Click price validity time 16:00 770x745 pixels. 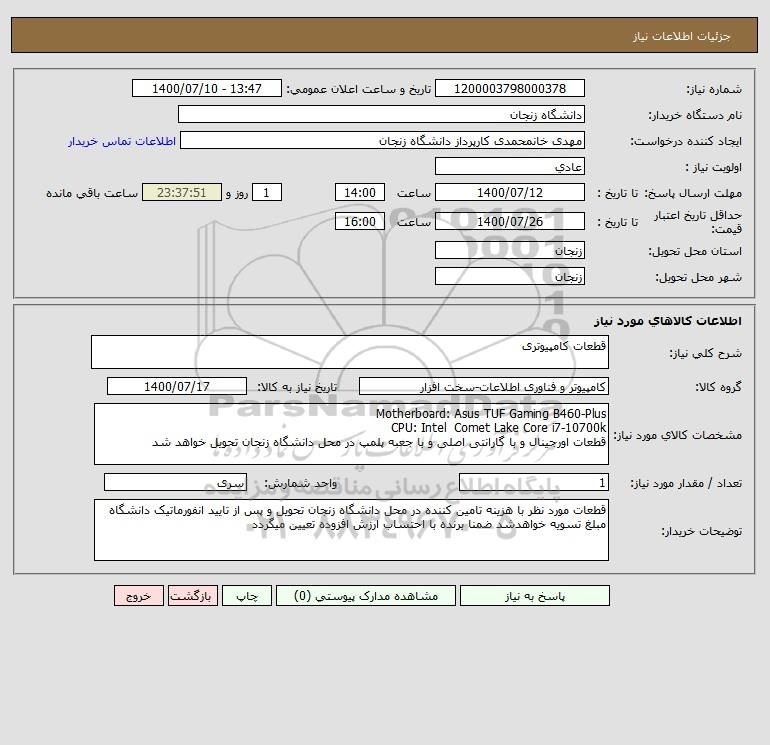point(360,221)
